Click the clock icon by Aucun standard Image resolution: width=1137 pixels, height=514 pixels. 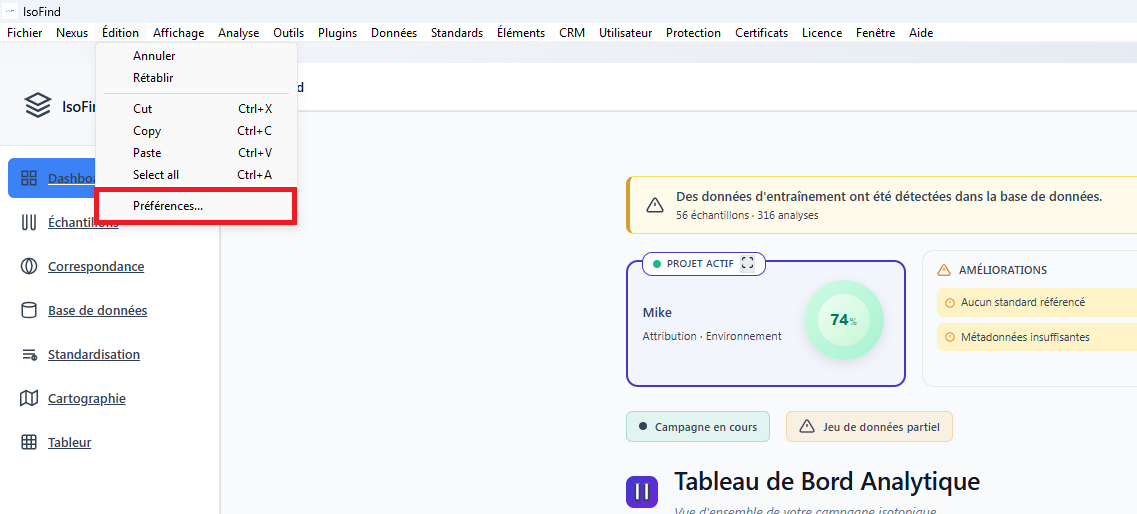coord(950,302)
